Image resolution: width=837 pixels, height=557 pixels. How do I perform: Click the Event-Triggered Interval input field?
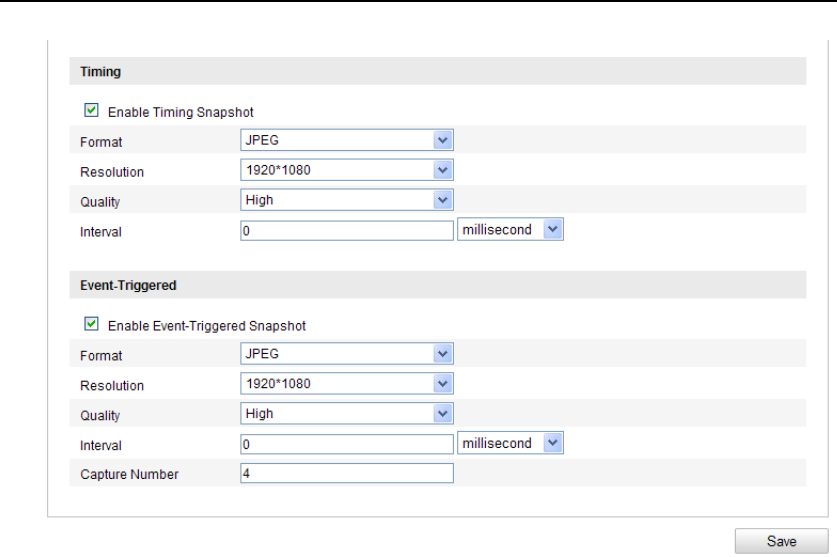[347, 444]
